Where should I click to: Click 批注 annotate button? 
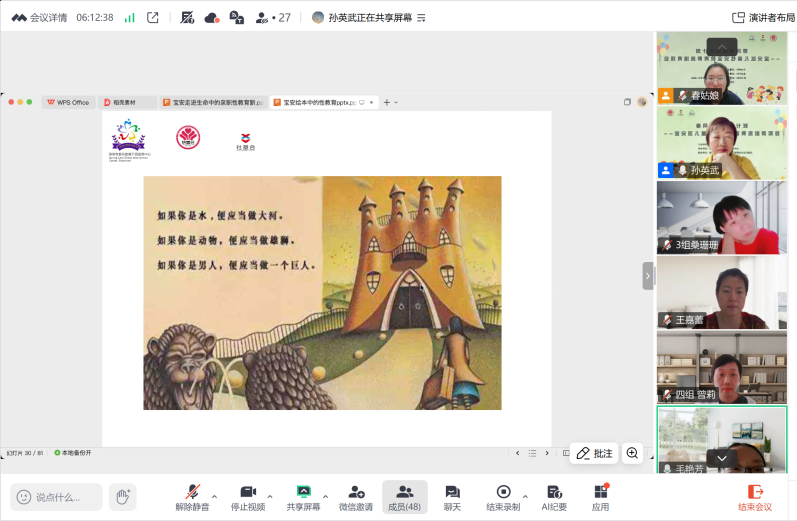(594, 453)
